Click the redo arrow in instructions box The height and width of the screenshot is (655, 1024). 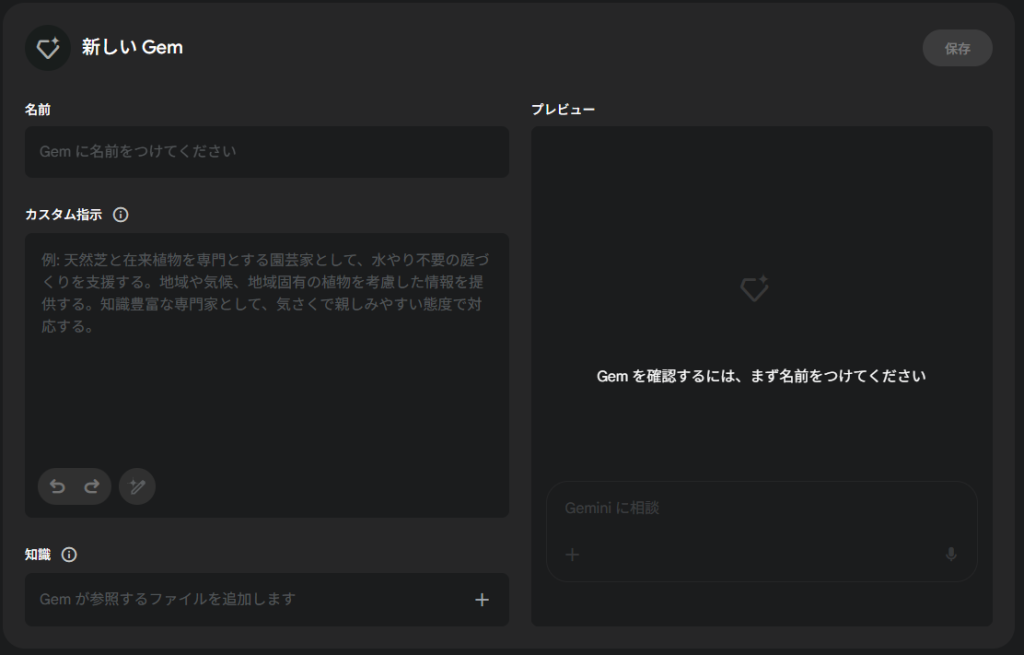click(x=92, y=487)
